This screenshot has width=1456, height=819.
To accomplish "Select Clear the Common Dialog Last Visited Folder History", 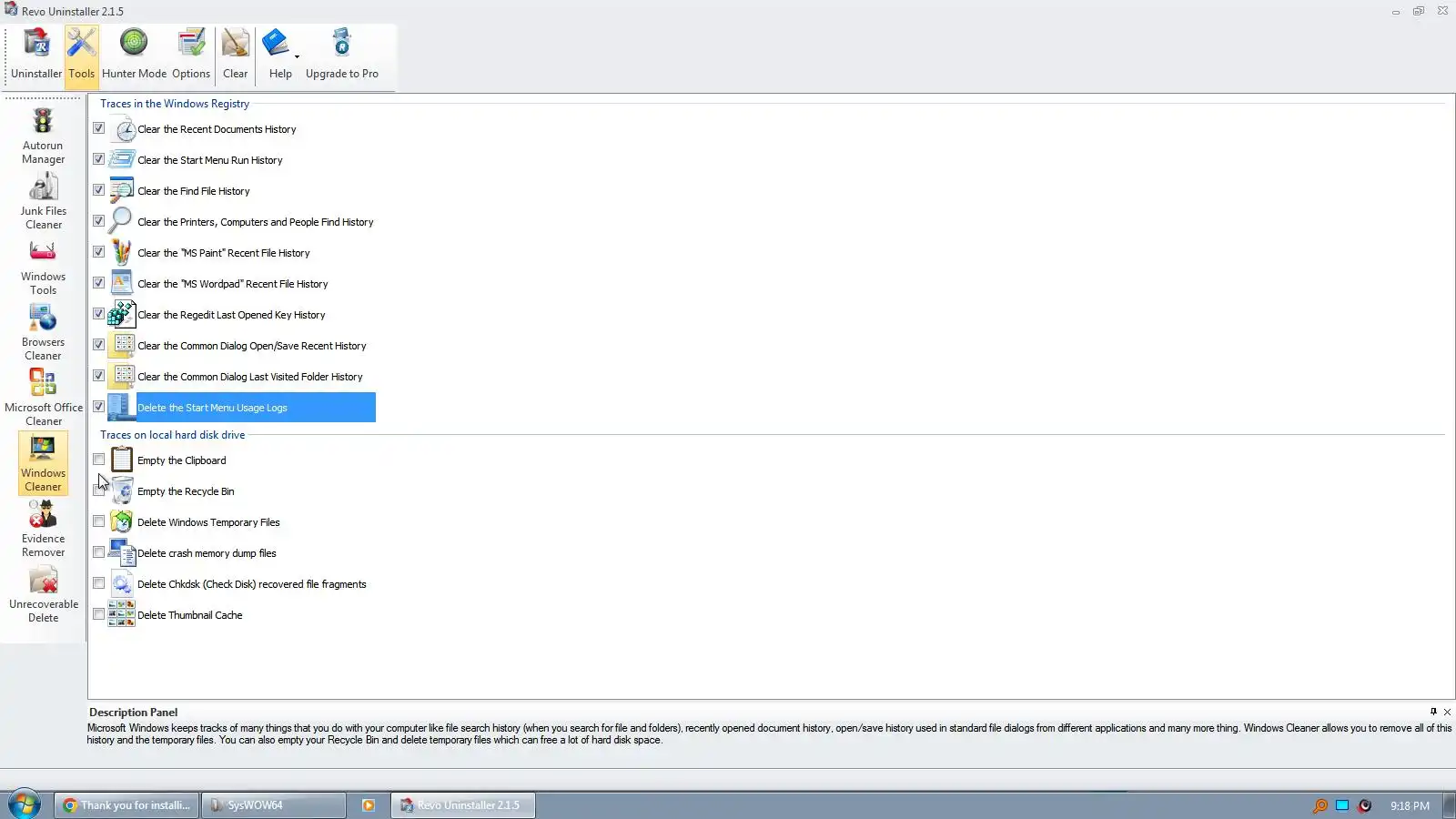I will 250,377.
